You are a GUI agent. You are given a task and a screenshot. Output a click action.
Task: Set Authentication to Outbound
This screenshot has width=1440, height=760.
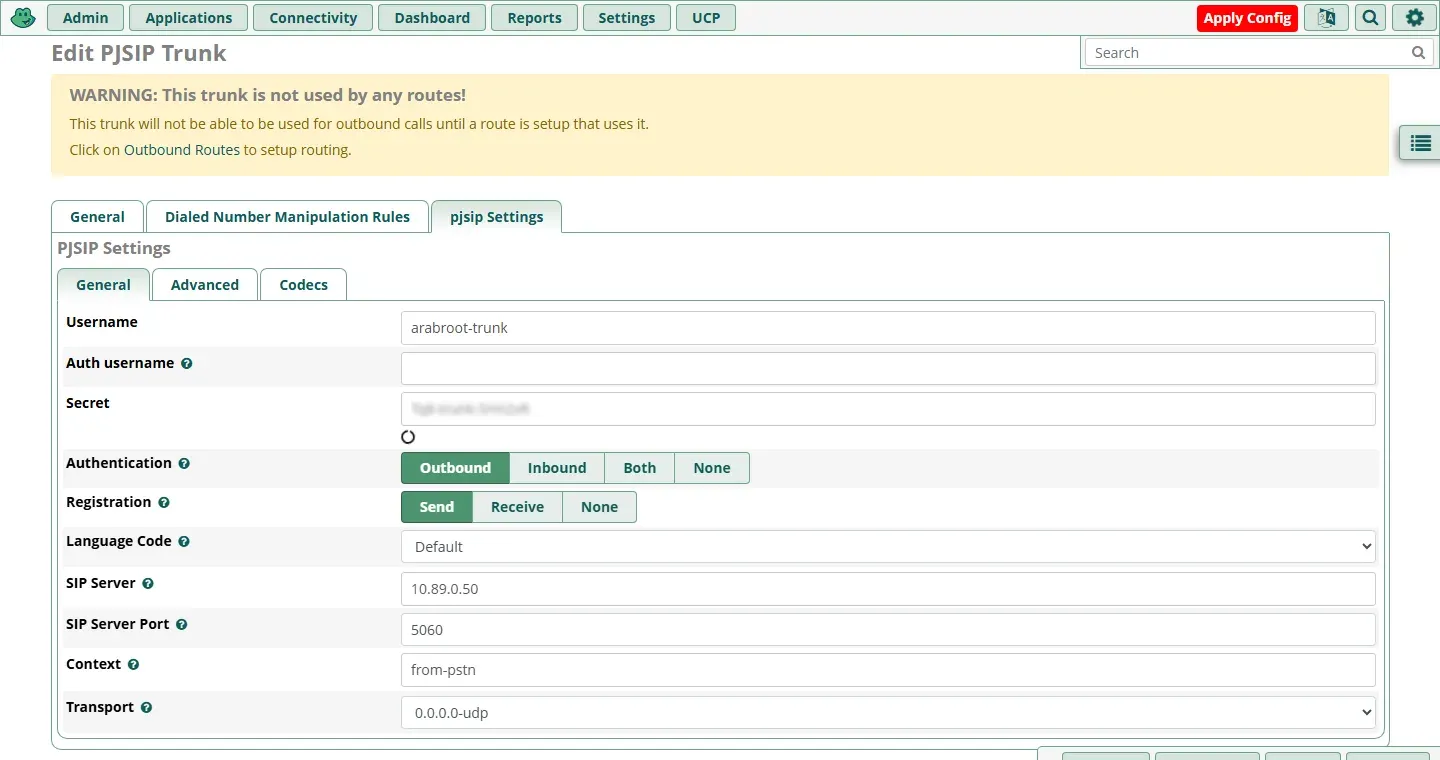(455, 468)
